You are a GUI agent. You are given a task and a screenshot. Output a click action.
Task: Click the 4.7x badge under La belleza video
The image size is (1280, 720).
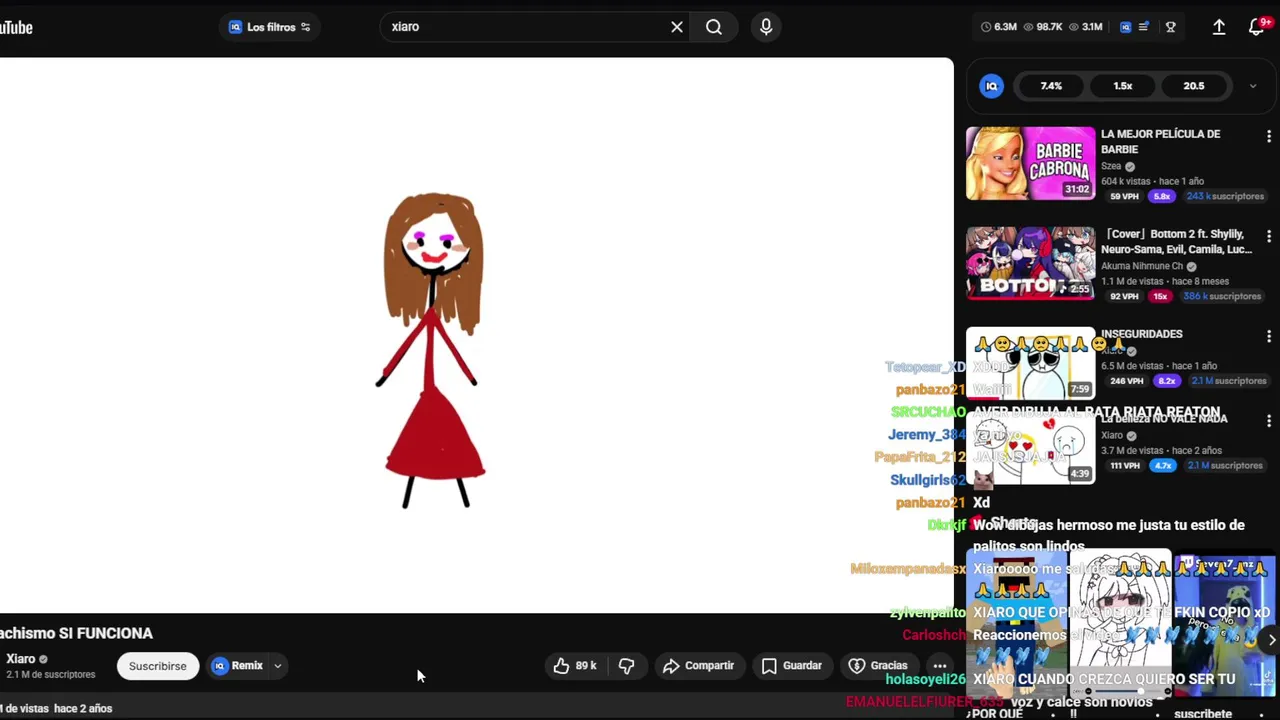pos(1162,466)
